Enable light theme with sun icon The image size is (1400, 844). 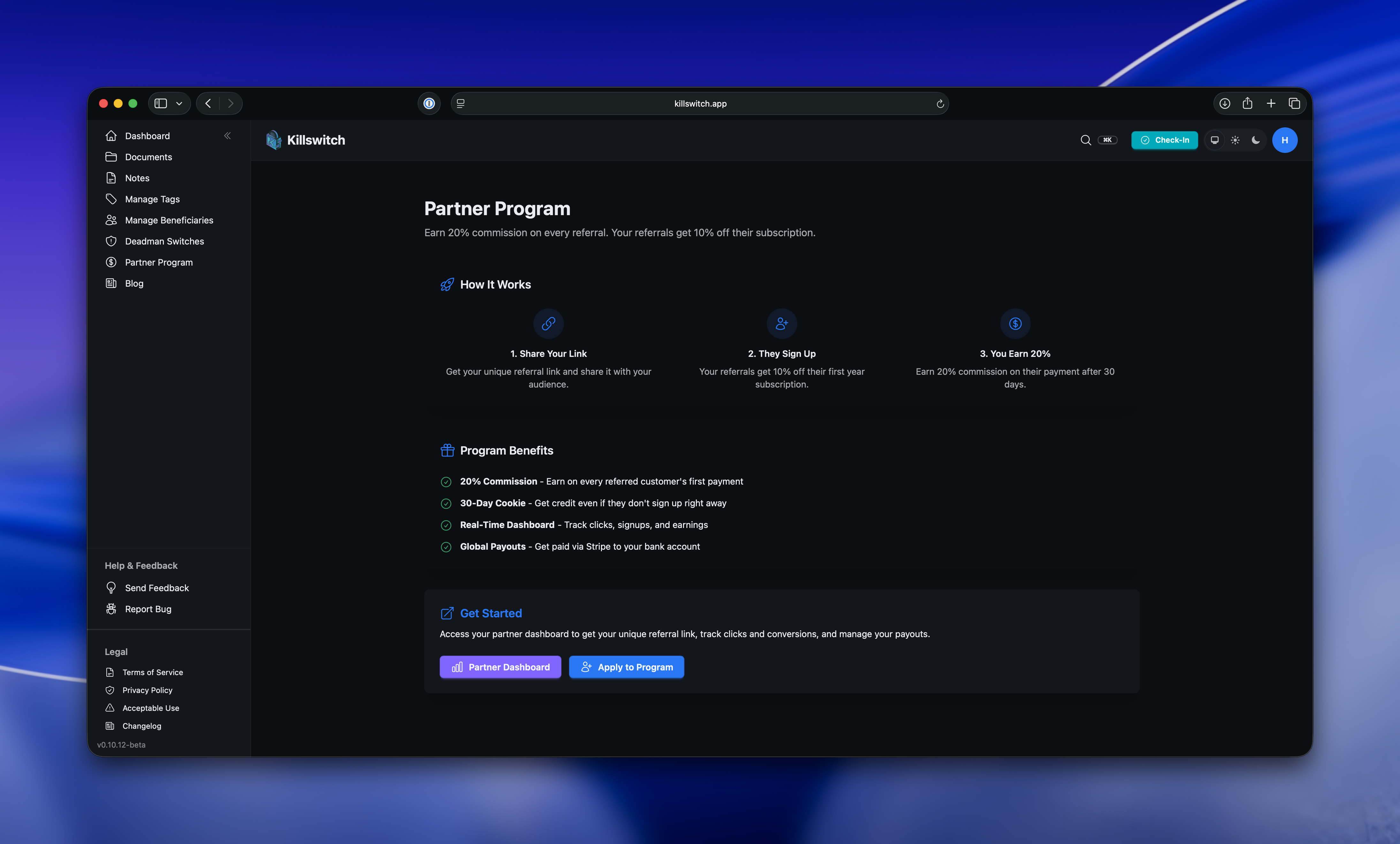tap(1235, 140)
